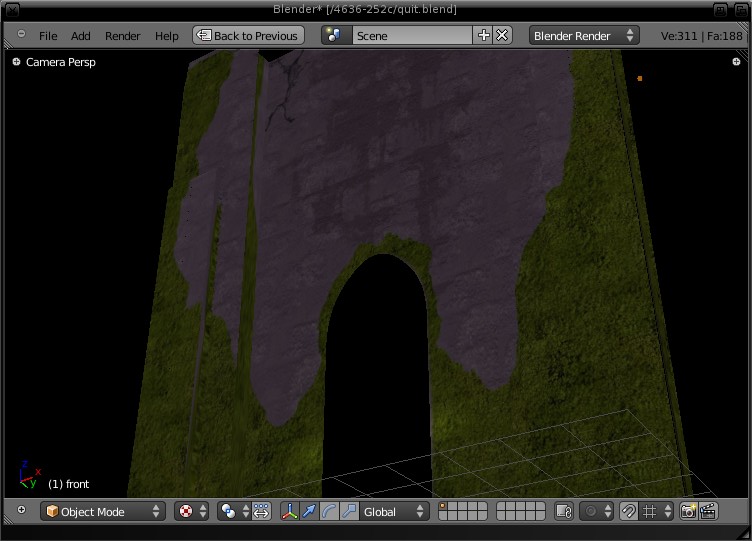Open the File menu

point(47,36)
